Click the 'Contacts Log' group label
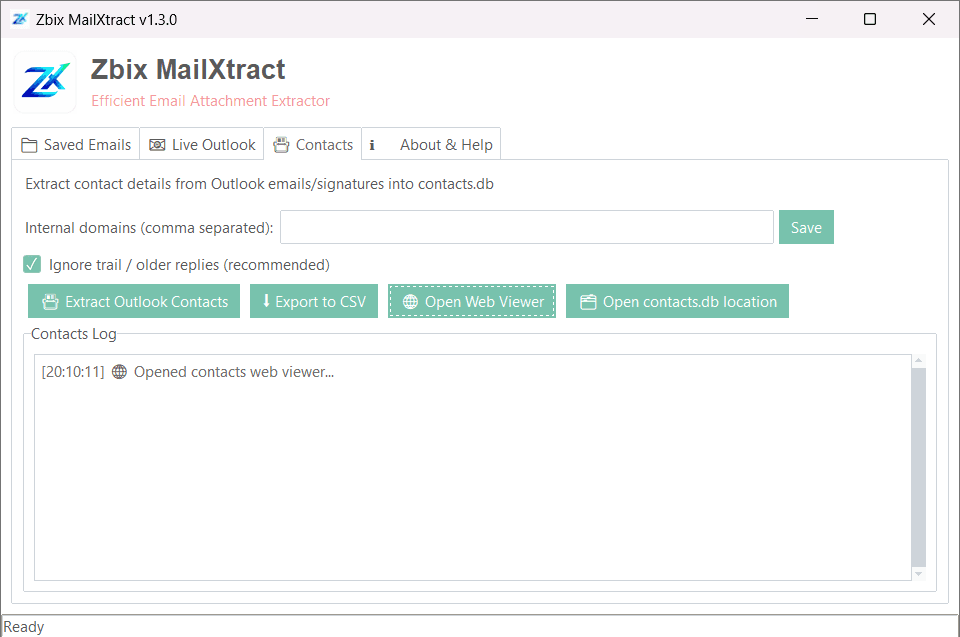The image size is (960, 637). pyautogui.click(x=73, y=334)
